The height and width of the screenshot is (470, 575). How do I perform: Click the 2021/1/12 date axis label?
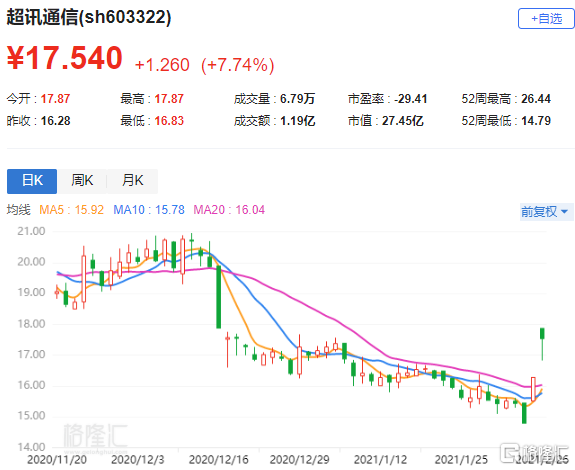pyautogui.click(x=380, y=460)
